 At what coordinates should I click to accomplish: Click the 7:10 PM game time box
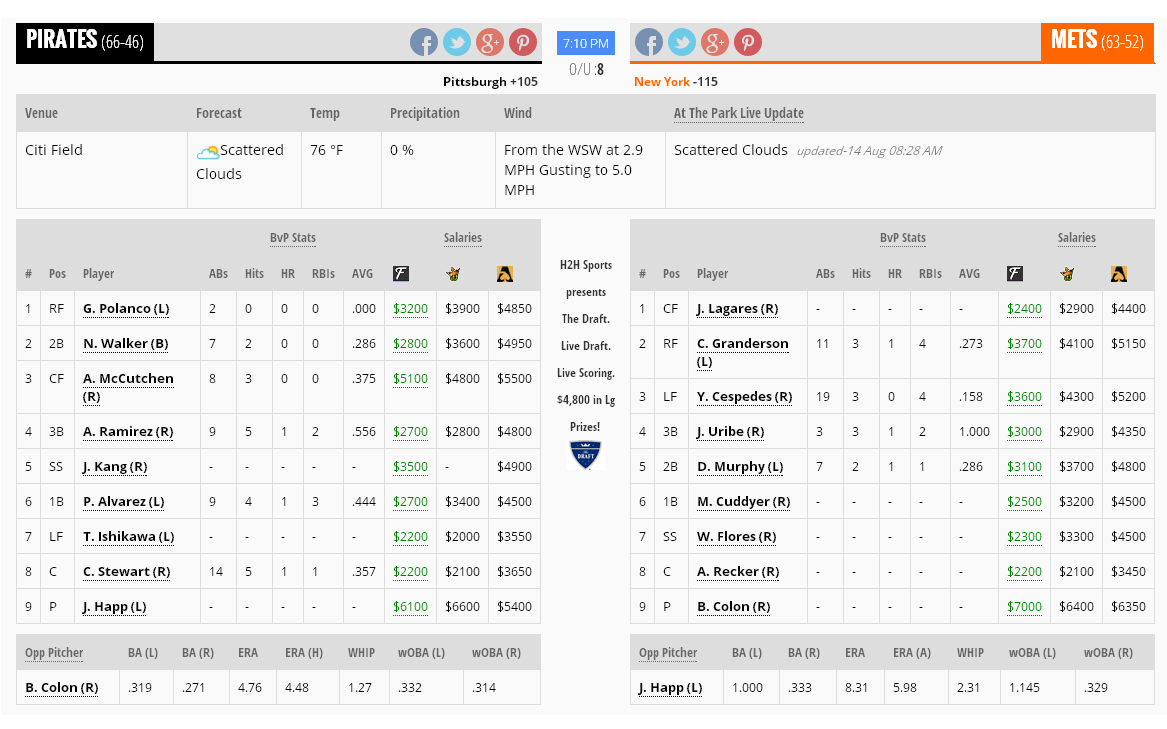click(585, 43)
